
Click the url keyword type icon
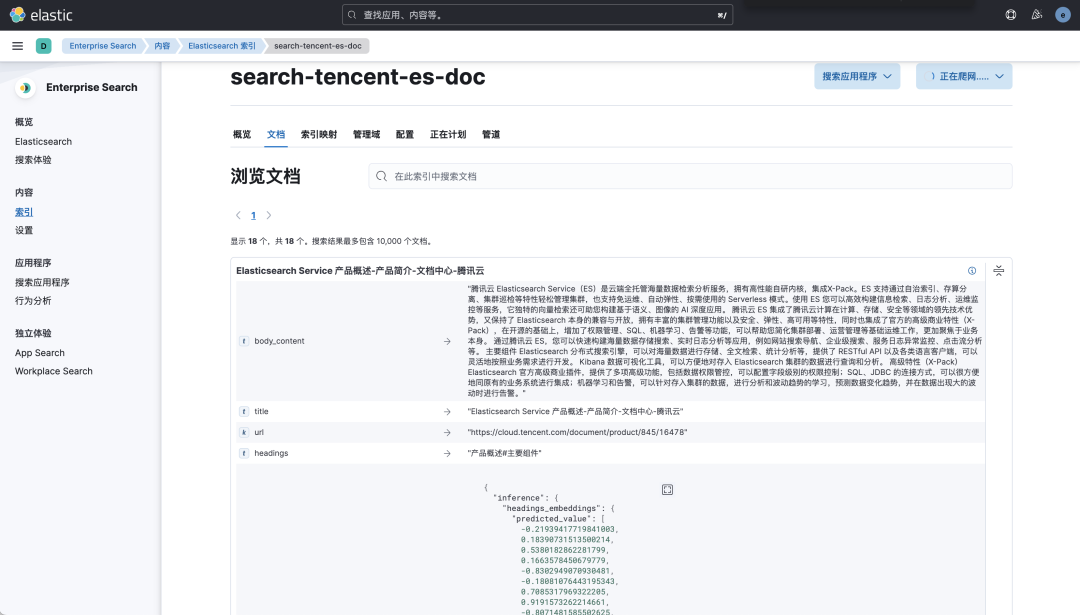coord(244,432)
